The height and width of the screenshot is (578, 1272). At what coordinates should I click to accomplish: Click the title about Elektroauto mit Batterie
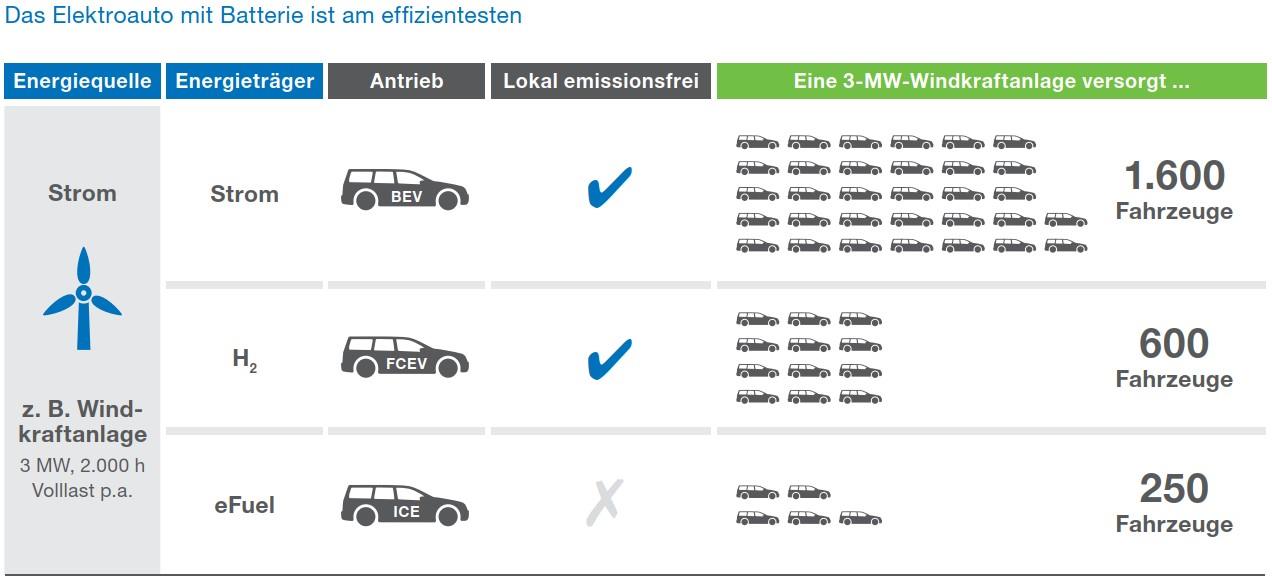(x=264, y=16)
